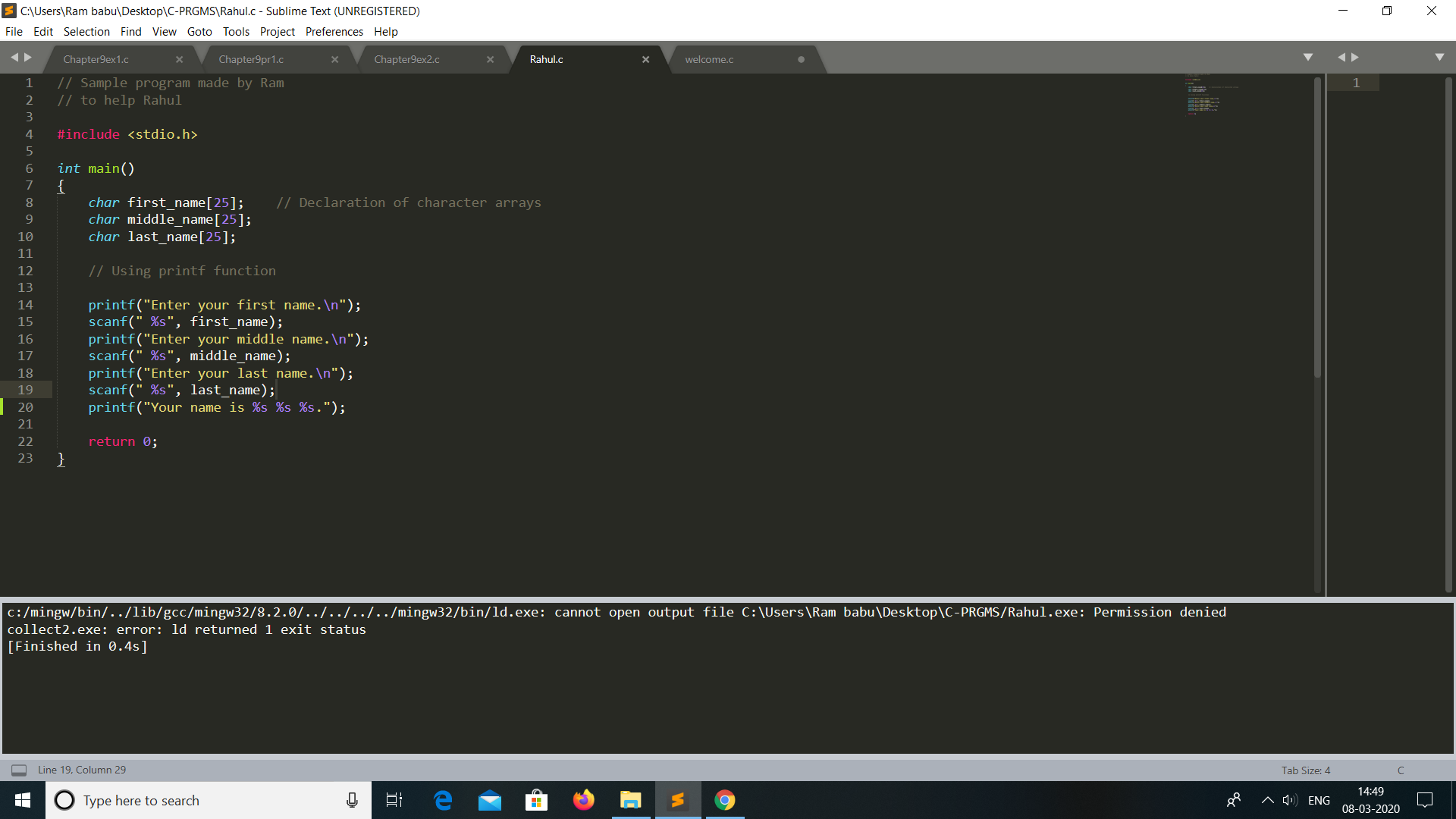Open Firefox from the taskbar
Viewport: 1456px width, 819px height.
tap(584, 800)
